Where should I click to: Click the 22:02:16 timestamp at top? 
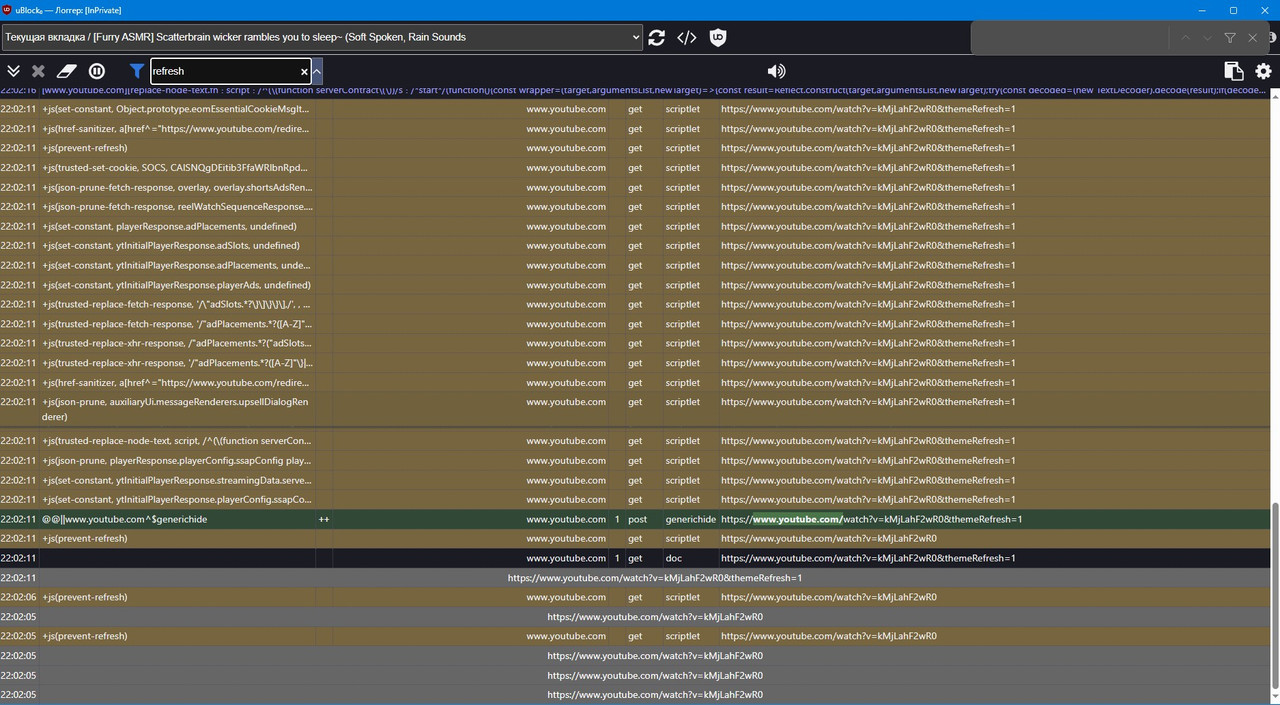pos(18,90)
